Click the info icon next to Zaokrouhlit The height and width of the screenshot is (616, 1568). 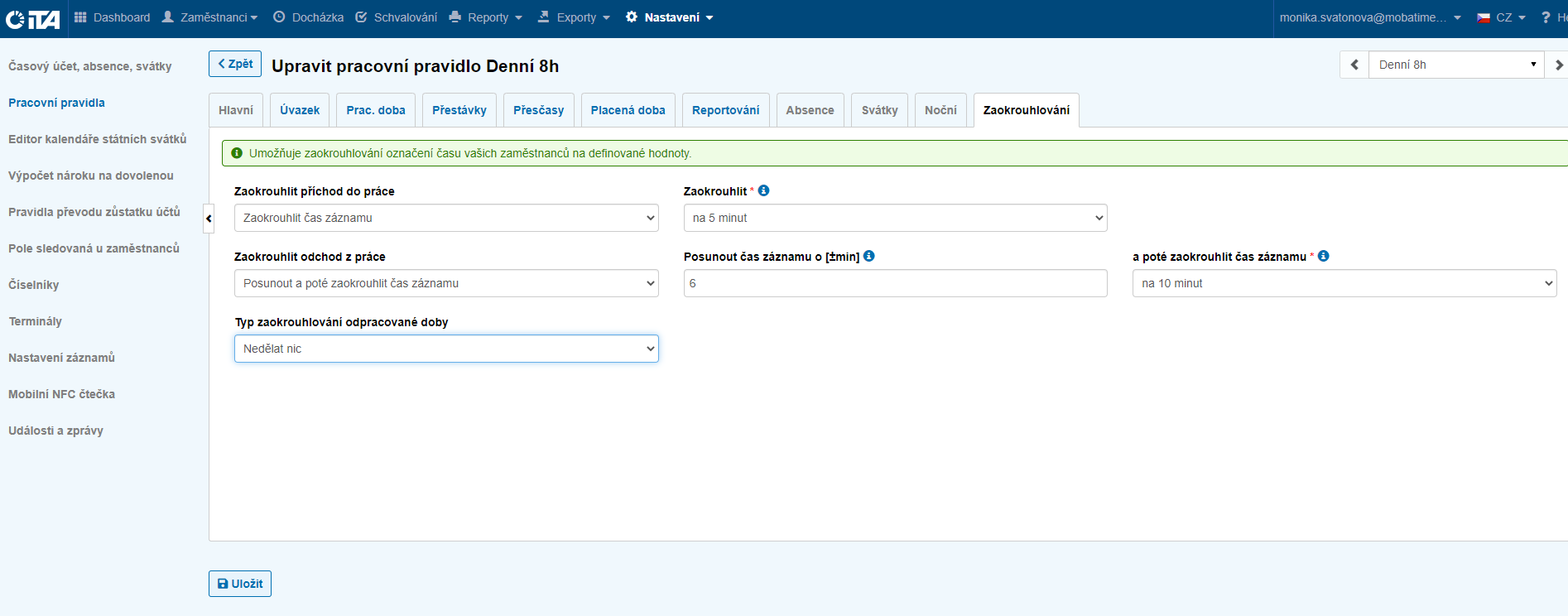(x=763, y=190)
